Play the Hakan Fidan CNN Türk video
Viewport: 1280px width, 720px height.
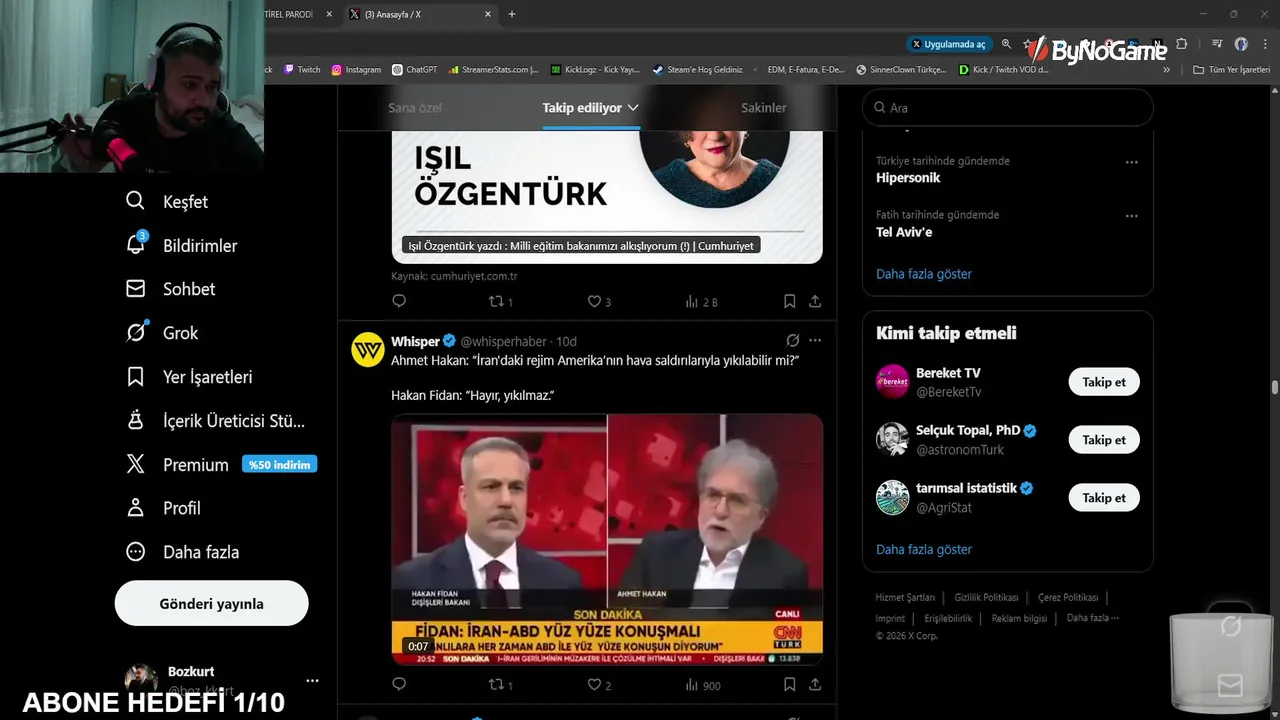(607, 540)
